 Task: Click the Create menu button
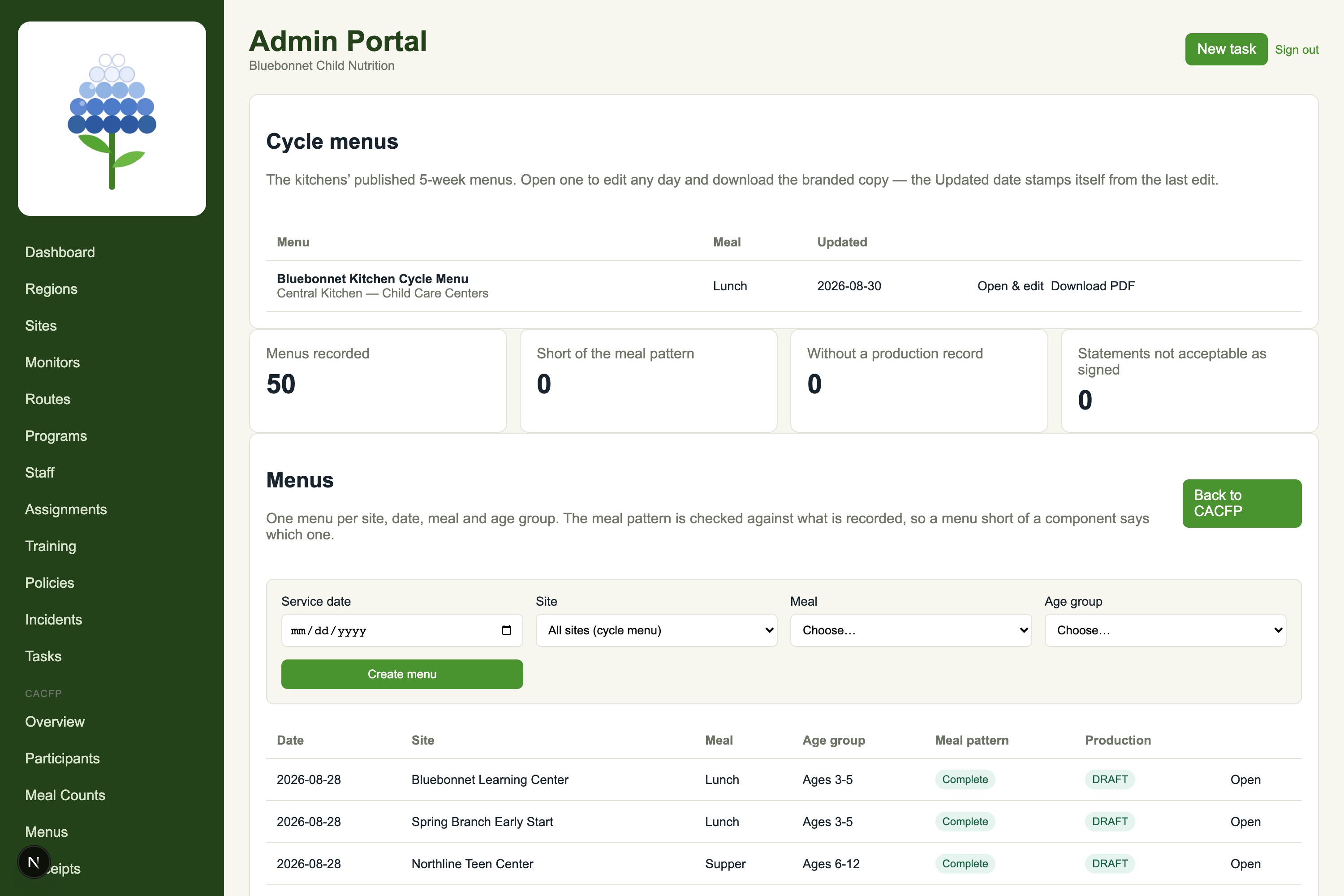tap(402, 674)
